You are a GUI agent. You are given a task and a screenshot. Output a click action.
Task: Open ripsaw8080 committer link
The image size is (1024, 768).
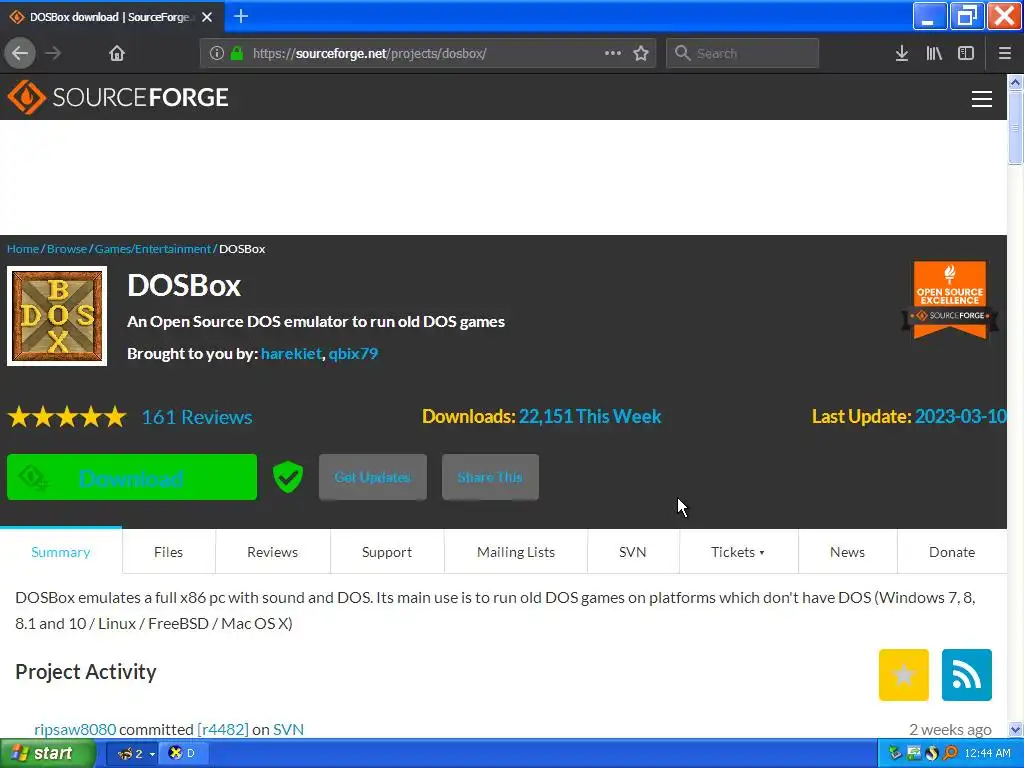75,729
